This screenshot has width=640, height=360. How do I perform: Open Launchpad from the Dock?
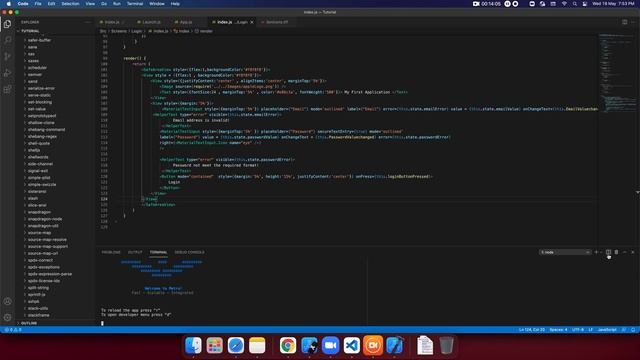(214, 346)
